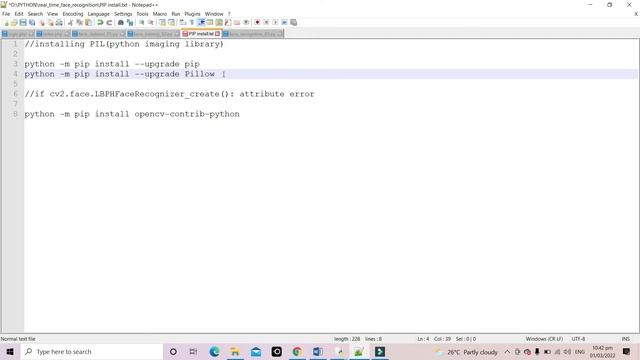640x360 pixels.
Task: Open the Language menu
Action: (98, 14)
